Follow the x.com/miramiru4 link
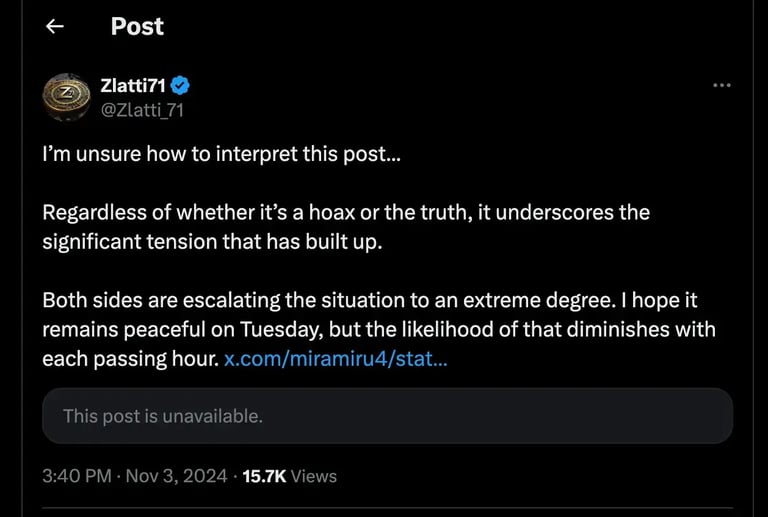Screen dimensions: 768x517 point(335,358)
